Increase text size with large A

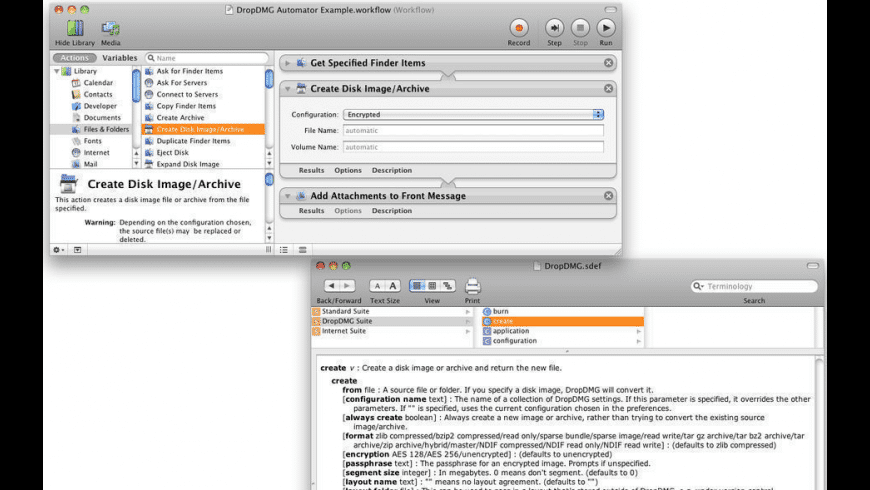tap(393, 286)
